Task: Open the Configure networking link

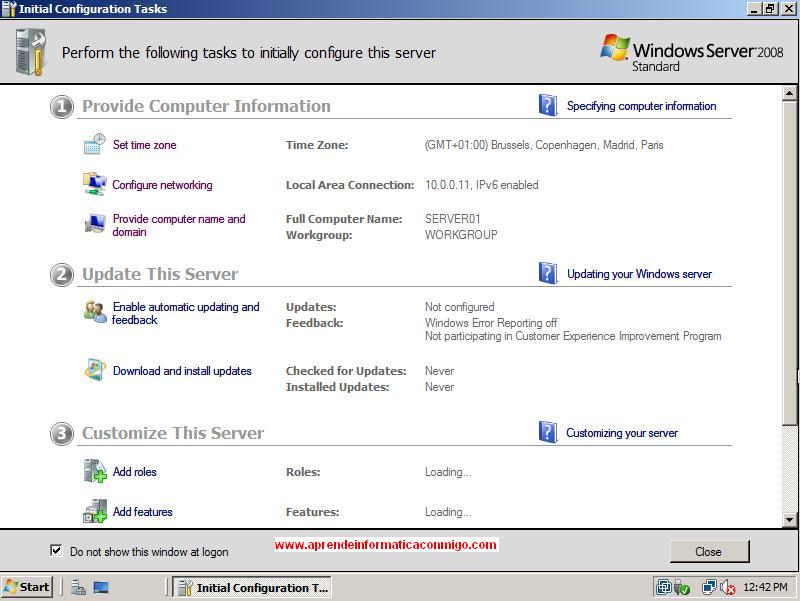Action: [162, 185]
